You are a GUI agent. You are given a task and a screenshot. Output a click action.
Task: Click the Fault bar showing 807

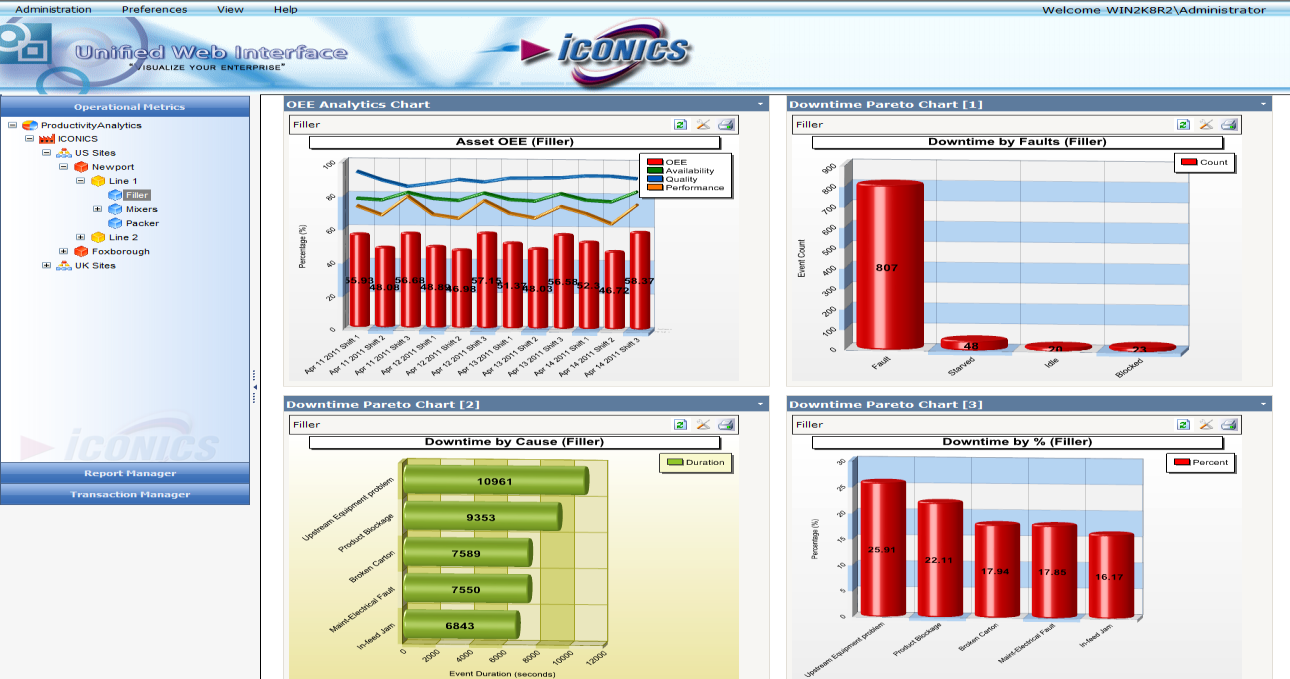(890, 265)
